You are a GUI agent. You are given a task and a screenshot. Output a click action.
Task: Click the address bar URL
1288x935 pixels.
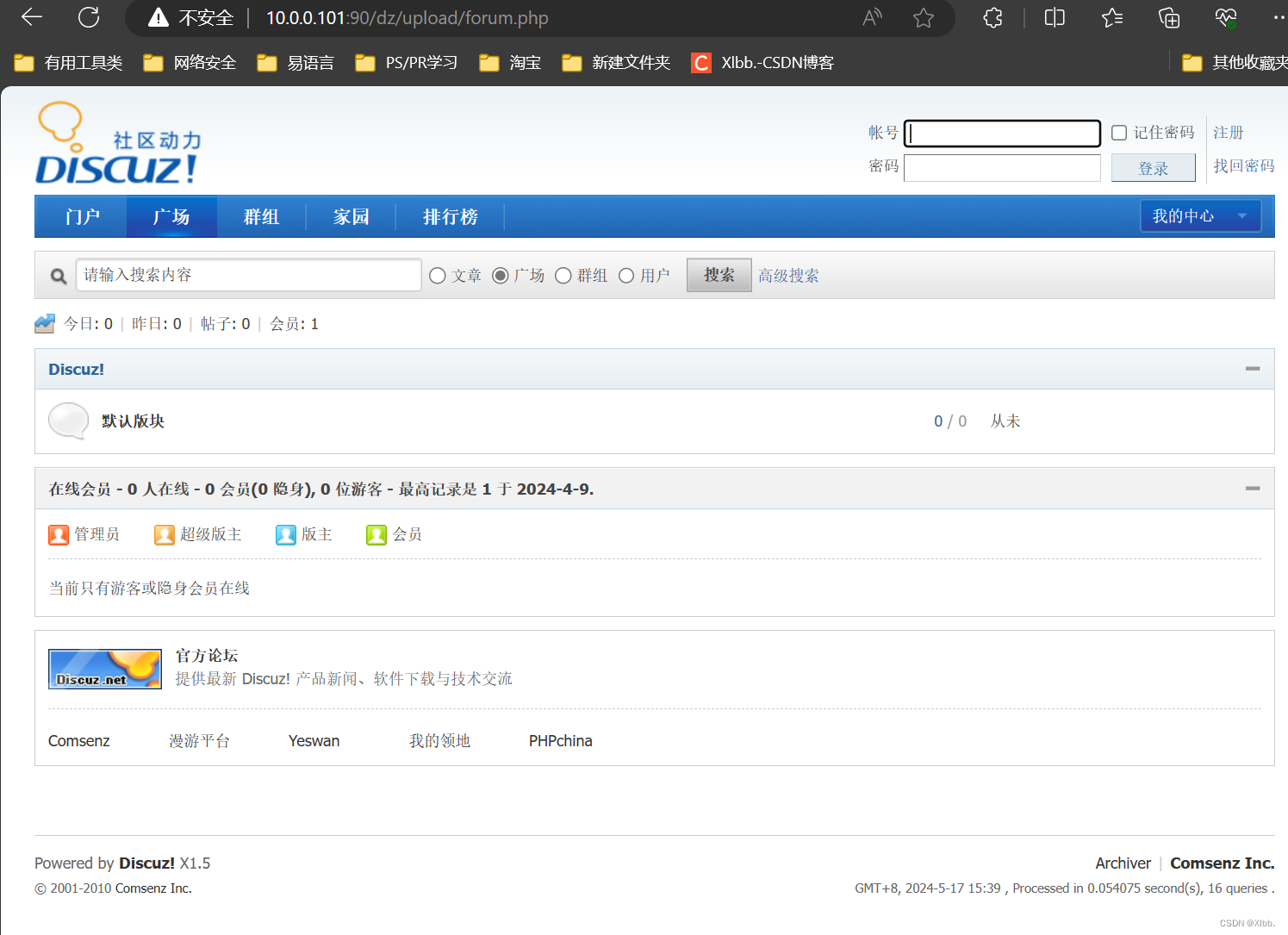[x=408, y=17]
